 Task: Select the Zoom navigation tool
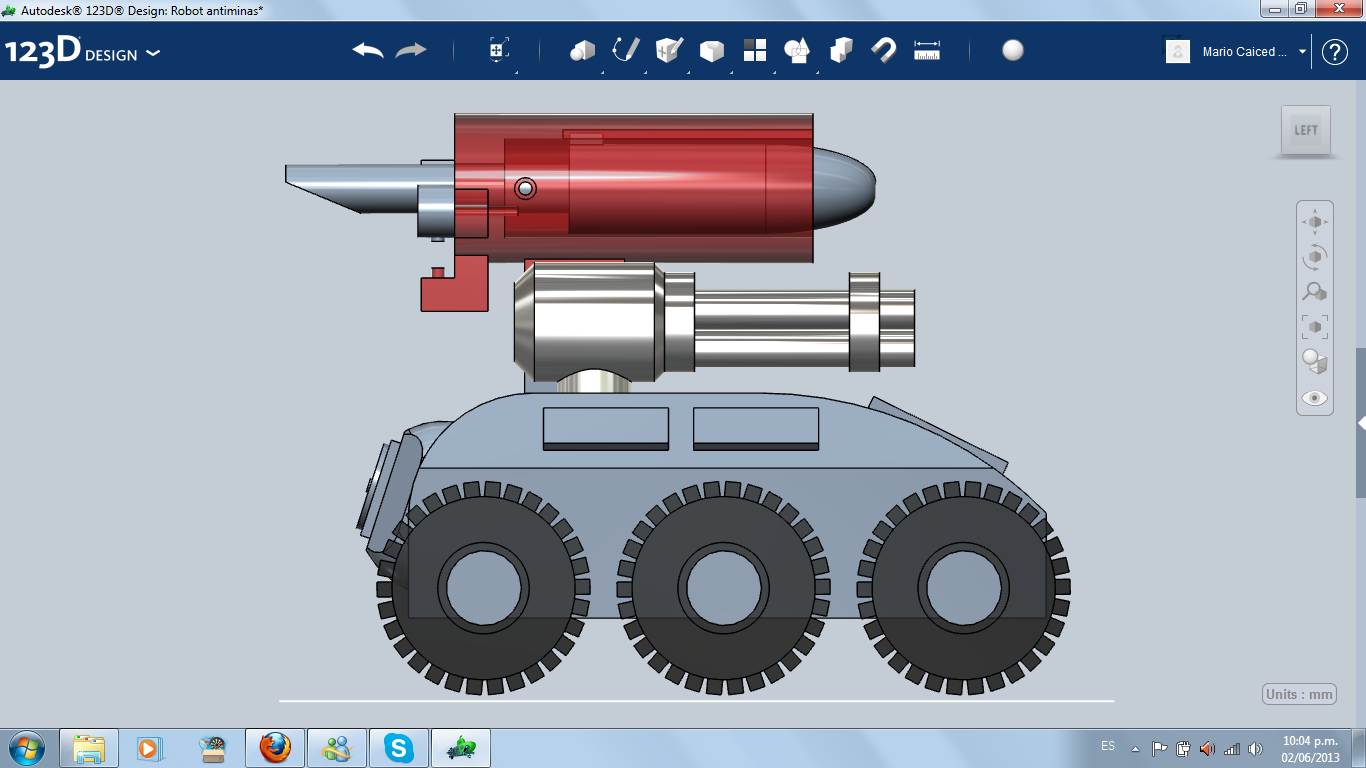[x=1315, y=291]
